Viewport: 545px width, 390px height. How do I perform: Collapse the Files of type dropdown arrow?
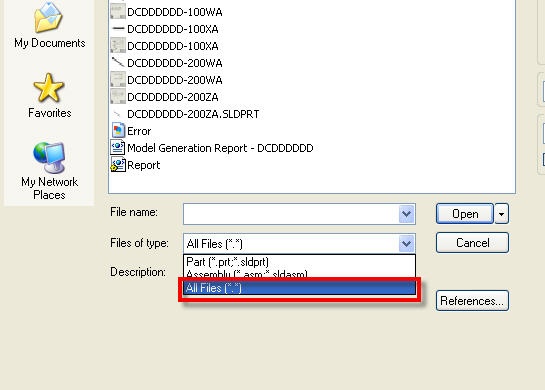click(406, 243)
